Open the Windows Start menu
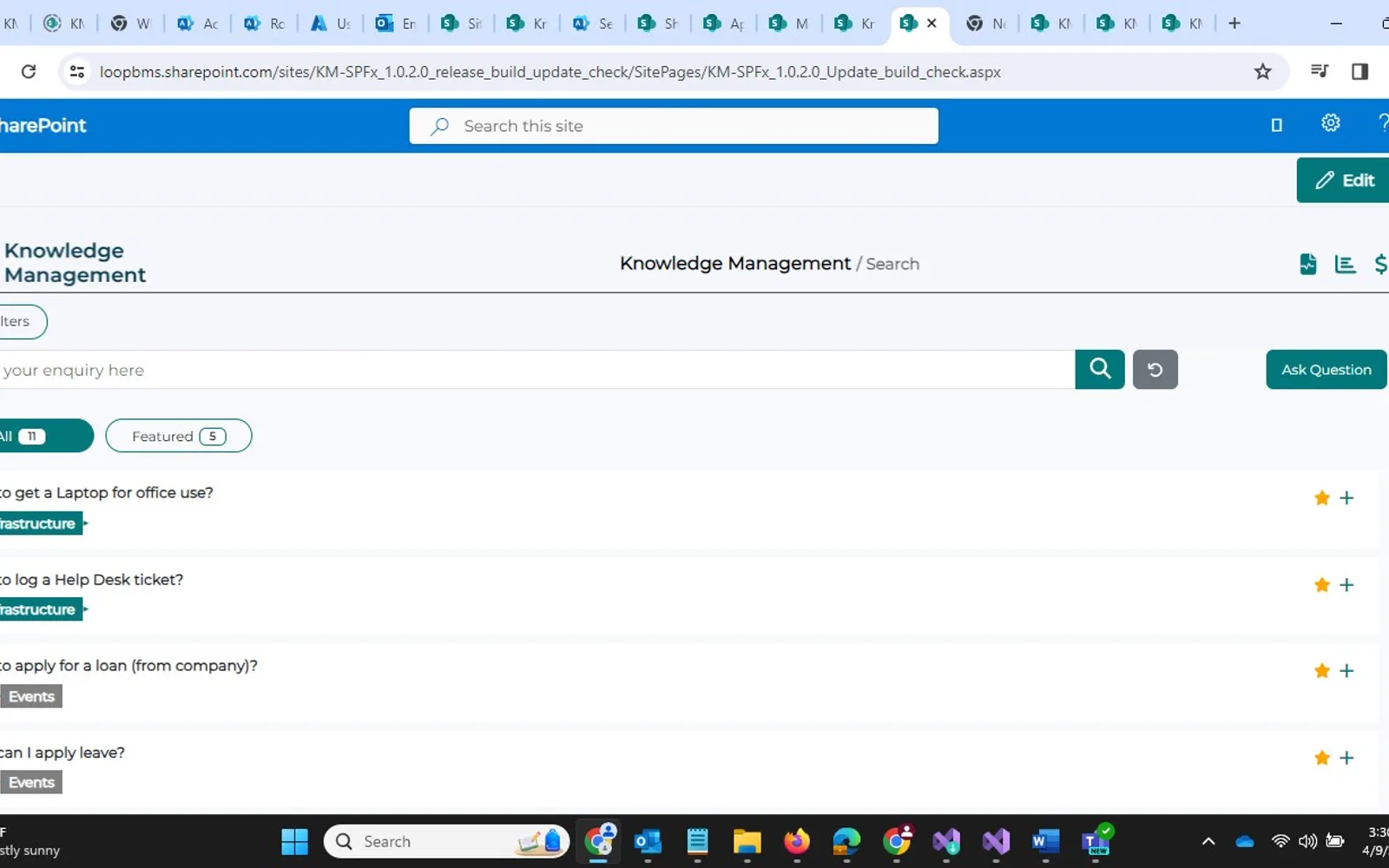This screenshot has width=1389, height=868. [x=294, y=841]
